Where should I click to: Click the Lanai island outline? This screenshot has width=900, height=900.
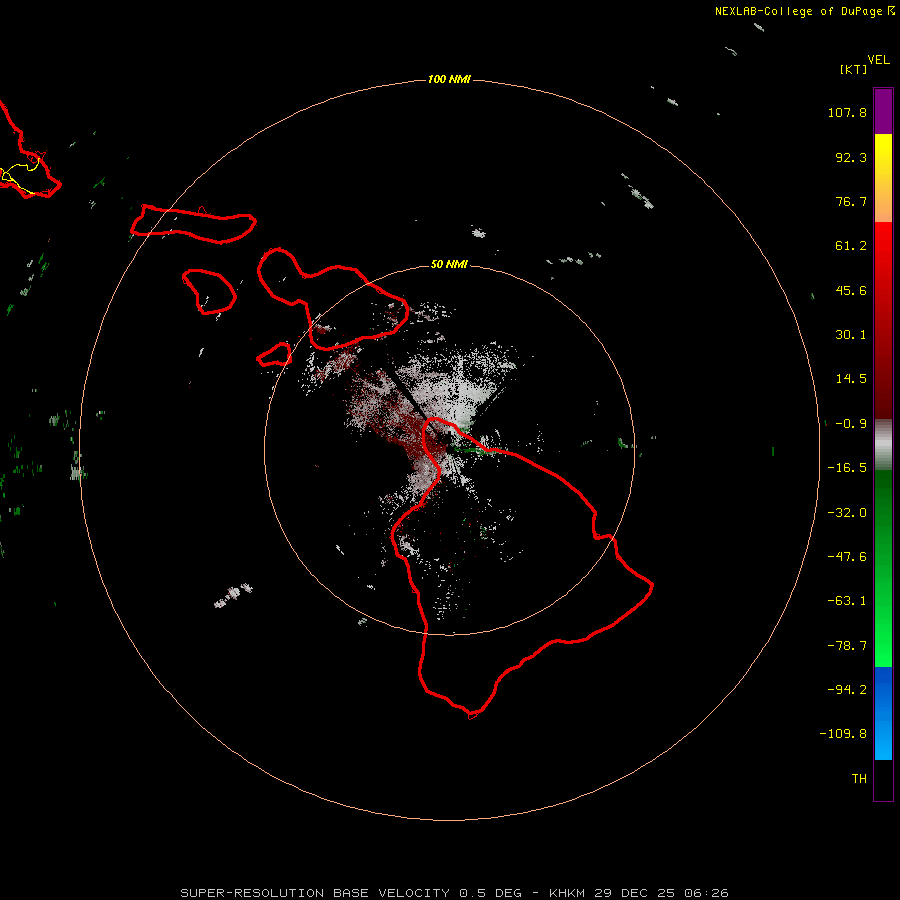point(209,292)
